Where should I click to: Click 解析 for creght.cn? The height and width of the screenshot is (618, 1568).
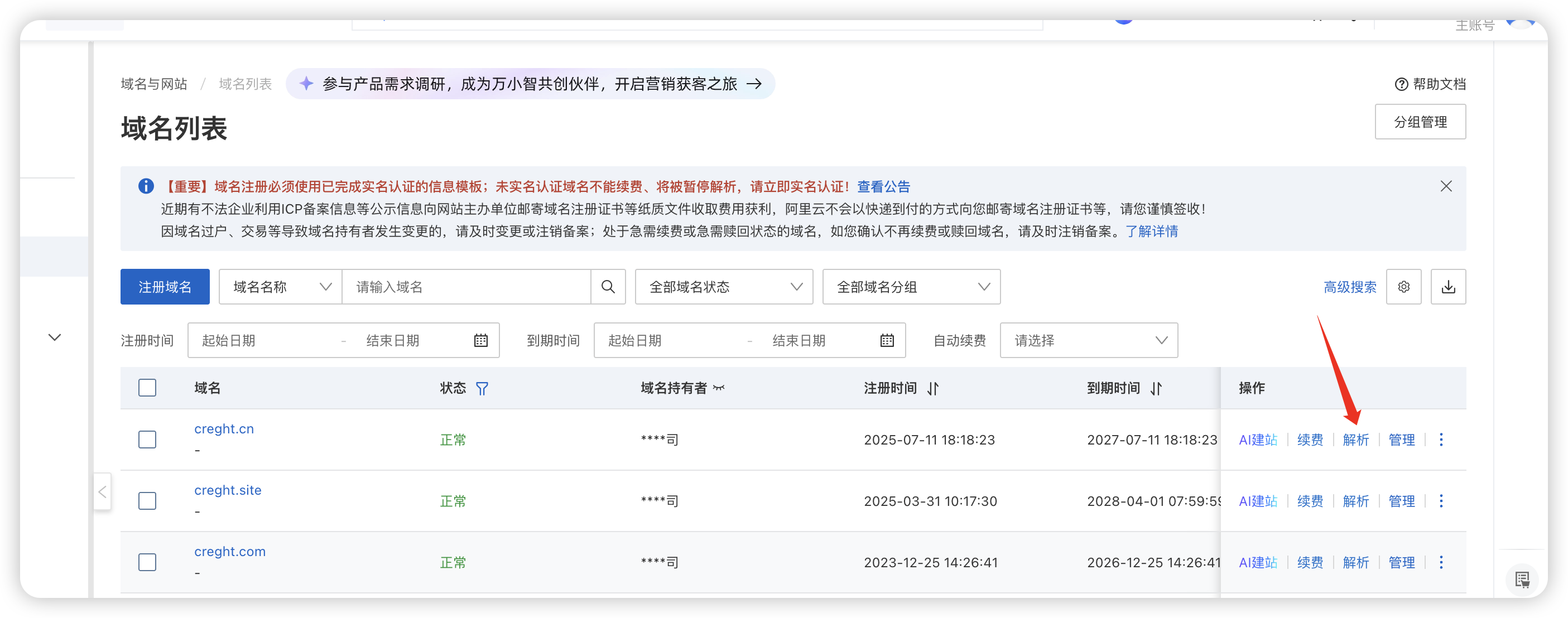pos(1355,439)
